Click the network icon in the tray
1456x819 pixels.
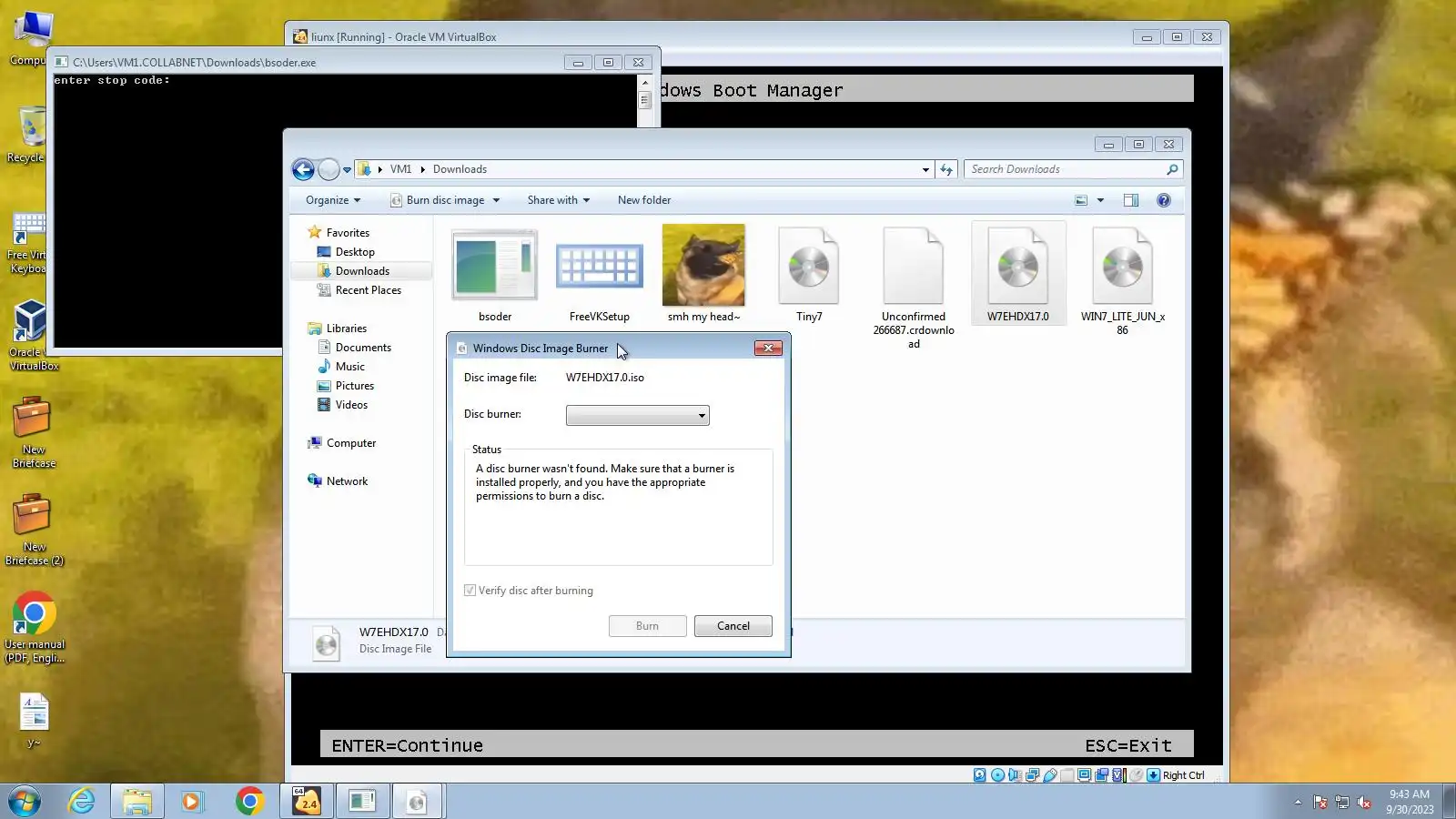coord(1342,802)
